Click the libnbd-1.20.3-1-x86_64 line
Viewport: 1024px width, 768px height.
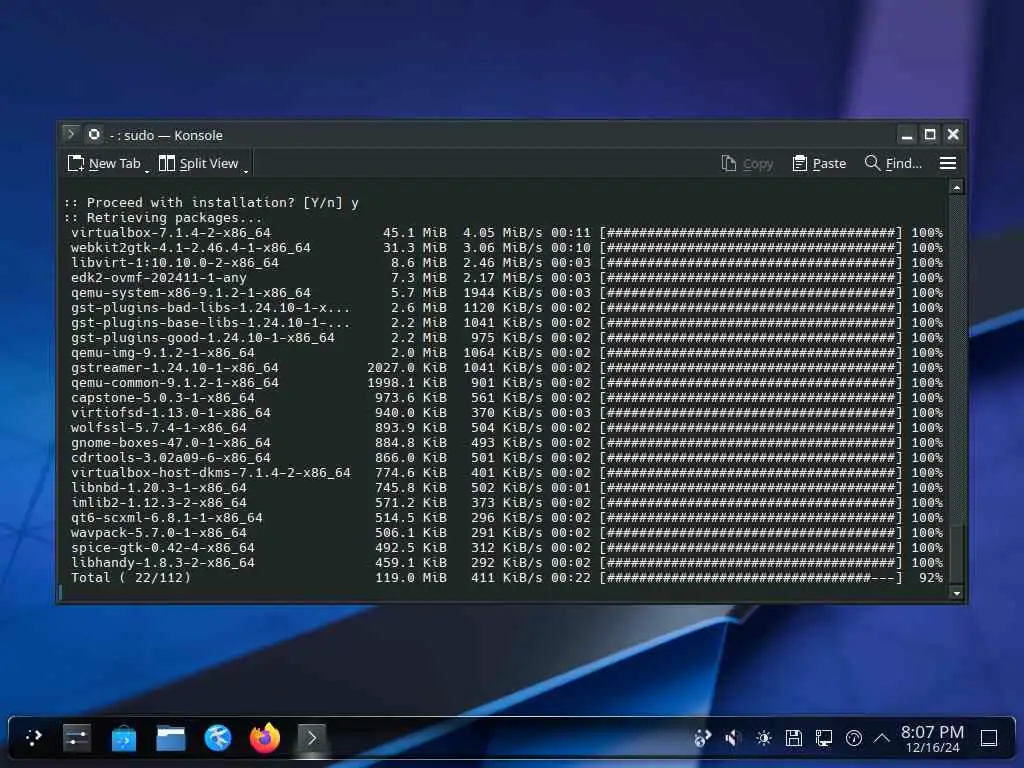tap(506, 488)
